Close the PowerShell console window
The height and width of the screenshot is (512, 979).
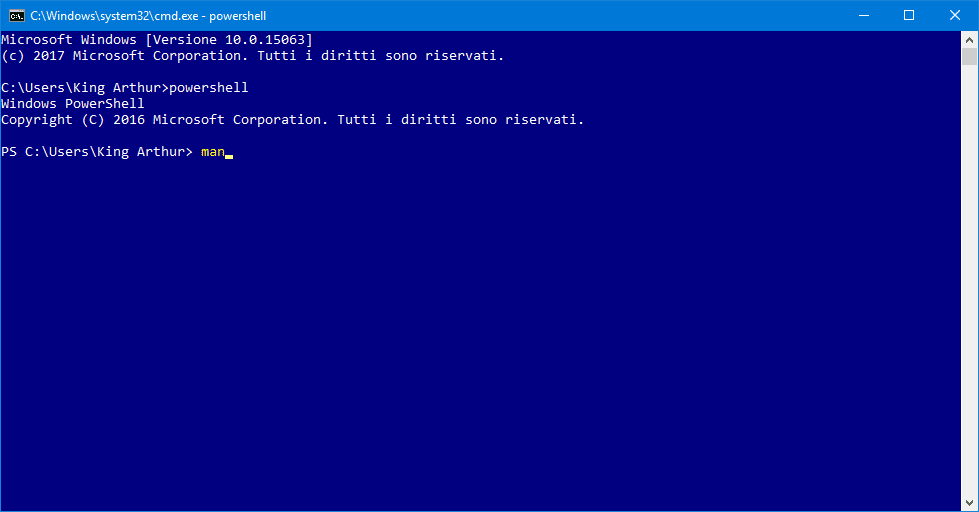click(955, 15)
